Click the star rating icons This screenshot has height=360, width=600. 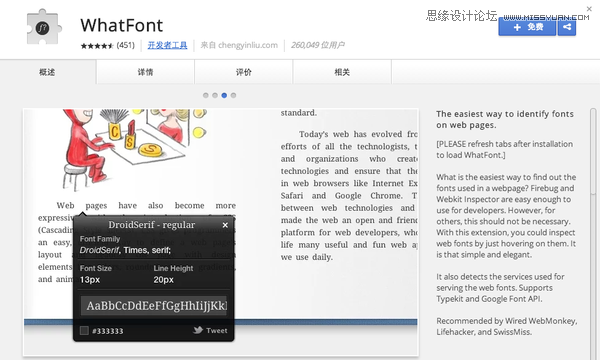97,46
